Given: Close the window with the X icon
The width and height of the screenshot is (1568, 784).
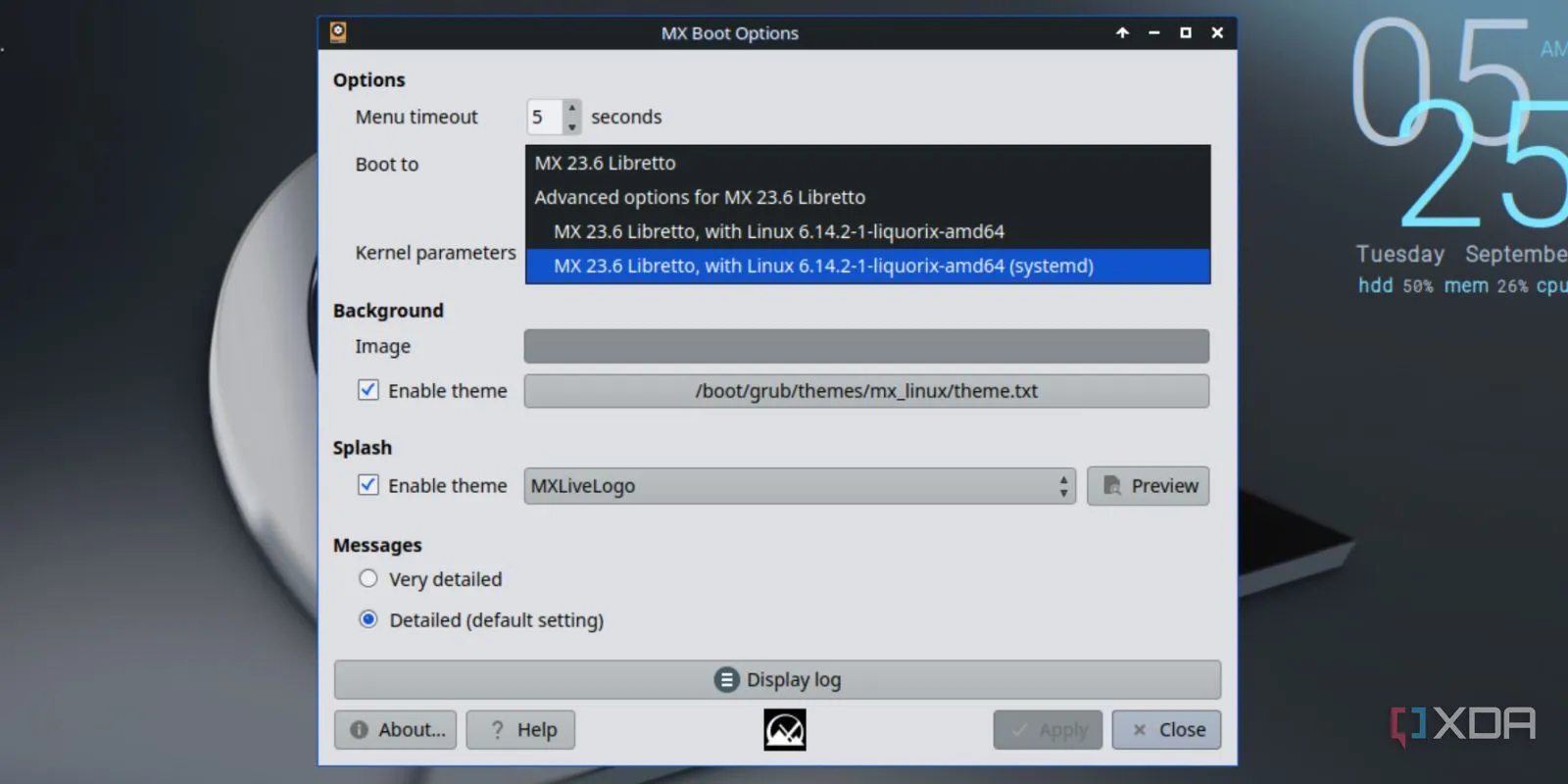Looking at the screenshot, I should click(x=1217, y=32).
